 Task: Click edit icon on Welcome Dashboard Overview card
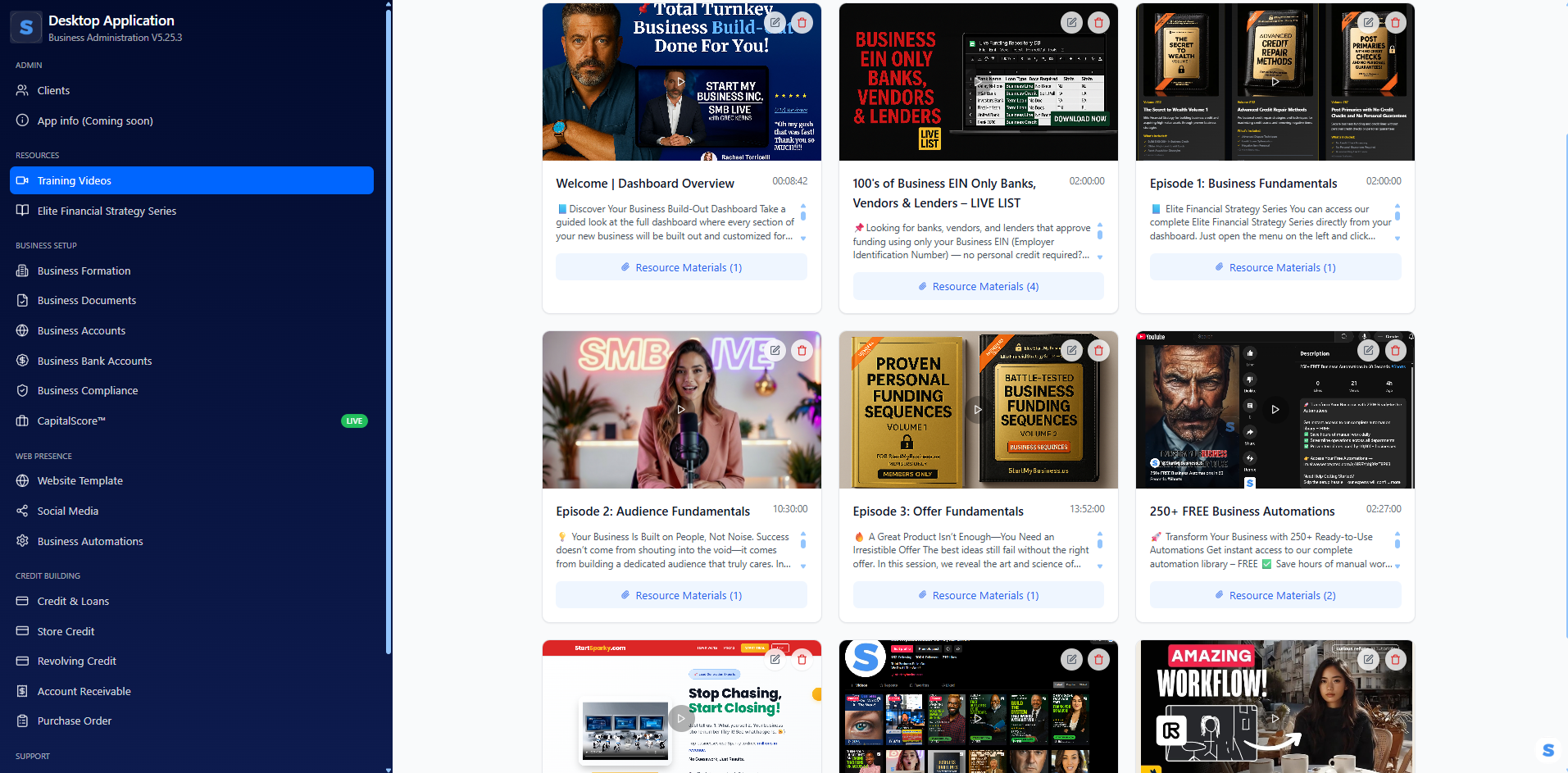pyautogui.click(x=775, y=23)
